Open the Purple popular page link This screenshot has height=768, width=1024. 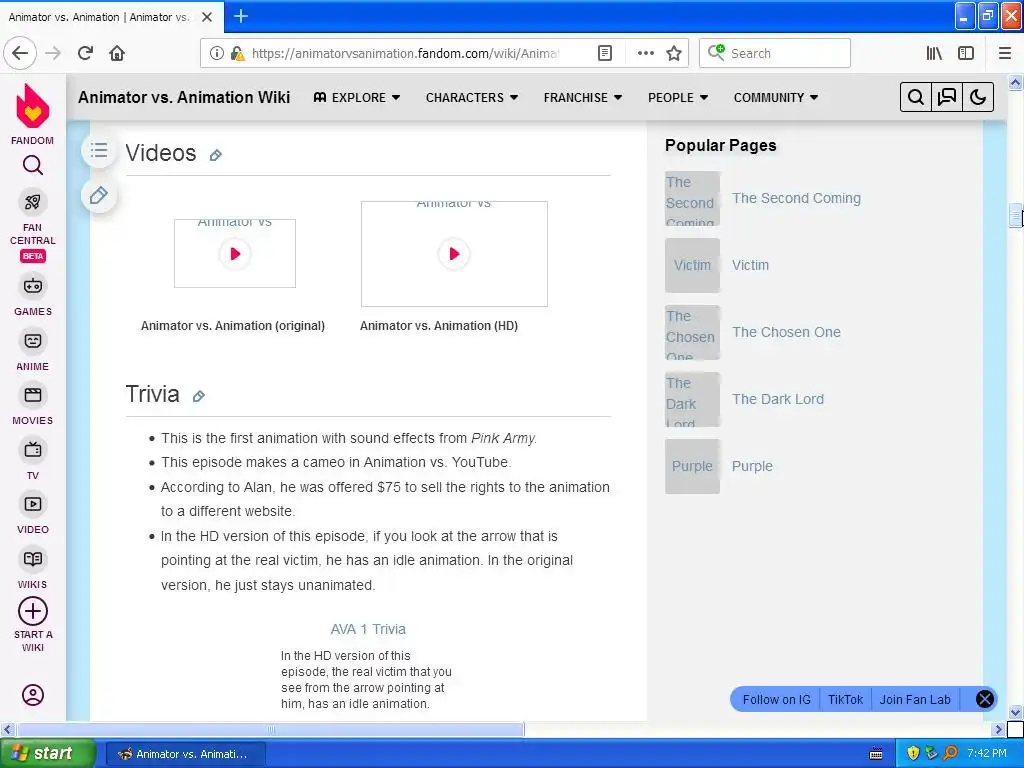coord(752,466)
